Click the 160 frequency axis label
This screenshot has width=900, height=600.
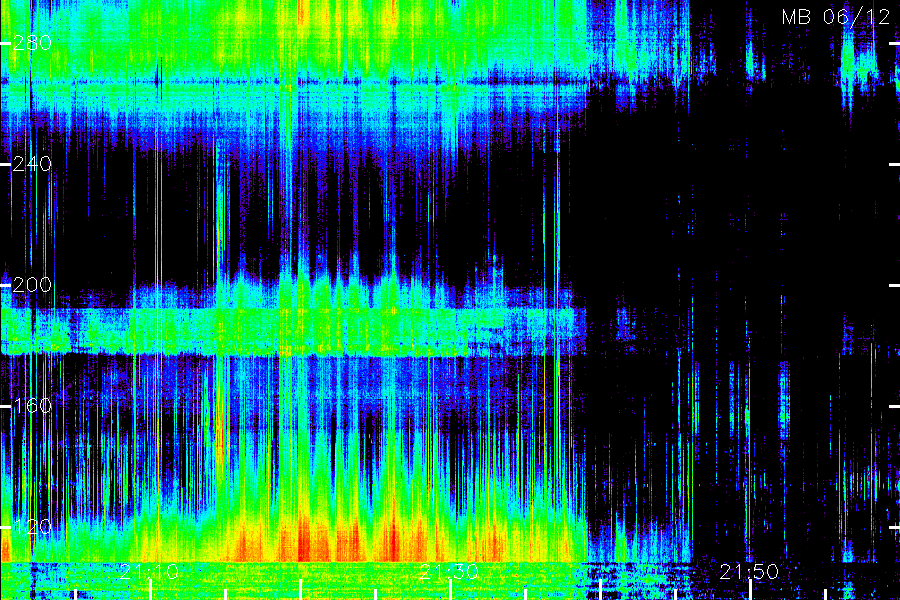(x=32, y=406)
